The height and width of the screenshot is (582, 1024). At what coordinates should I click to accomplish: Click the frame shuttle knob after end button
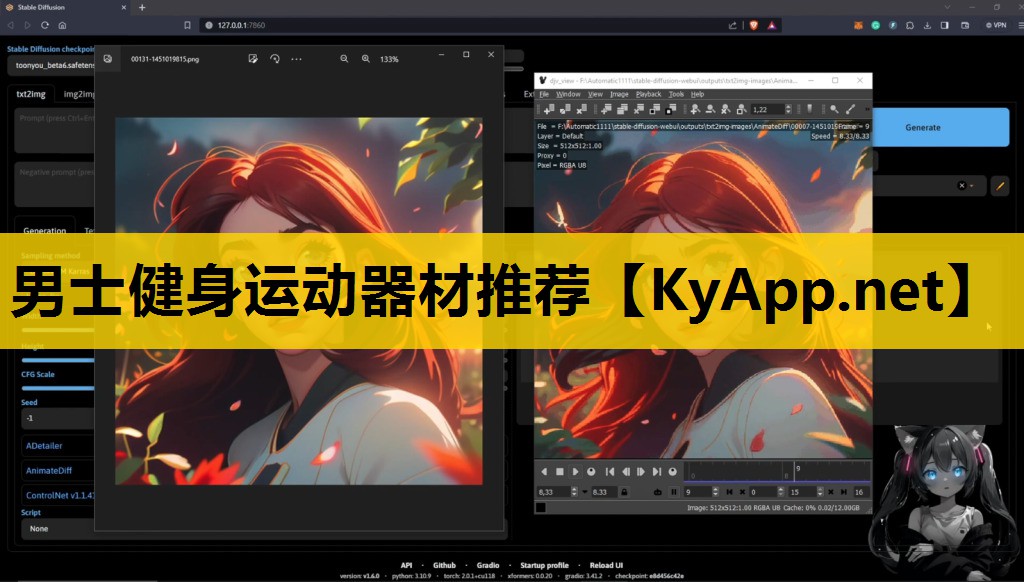coord(673,472)
